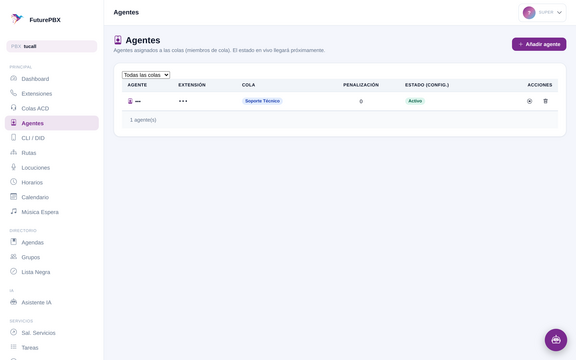576x360 pixels.
Task: Open Horarios from the sidebar
Action: coord(51,182)
